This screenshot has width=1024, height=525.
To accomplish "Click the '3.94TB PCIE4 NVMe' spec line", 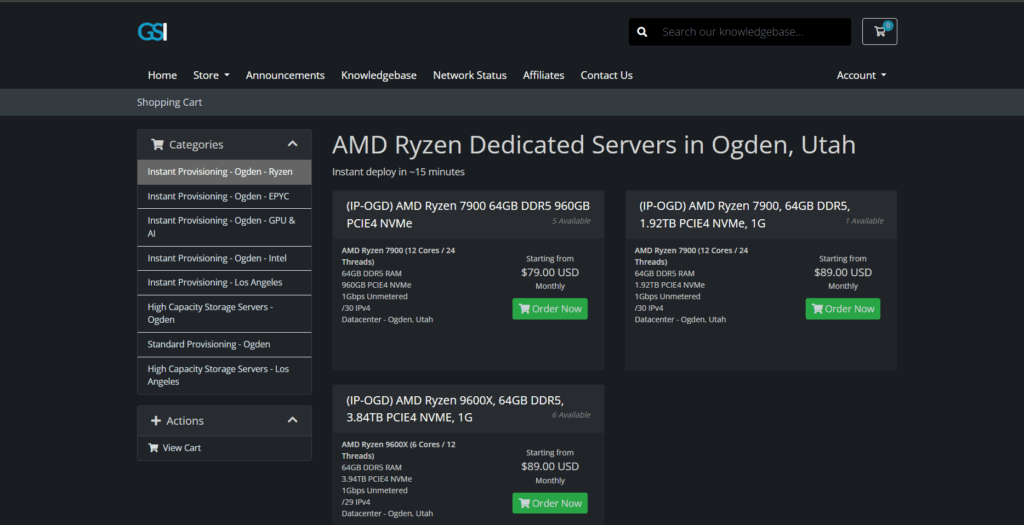I will (376, 479).
